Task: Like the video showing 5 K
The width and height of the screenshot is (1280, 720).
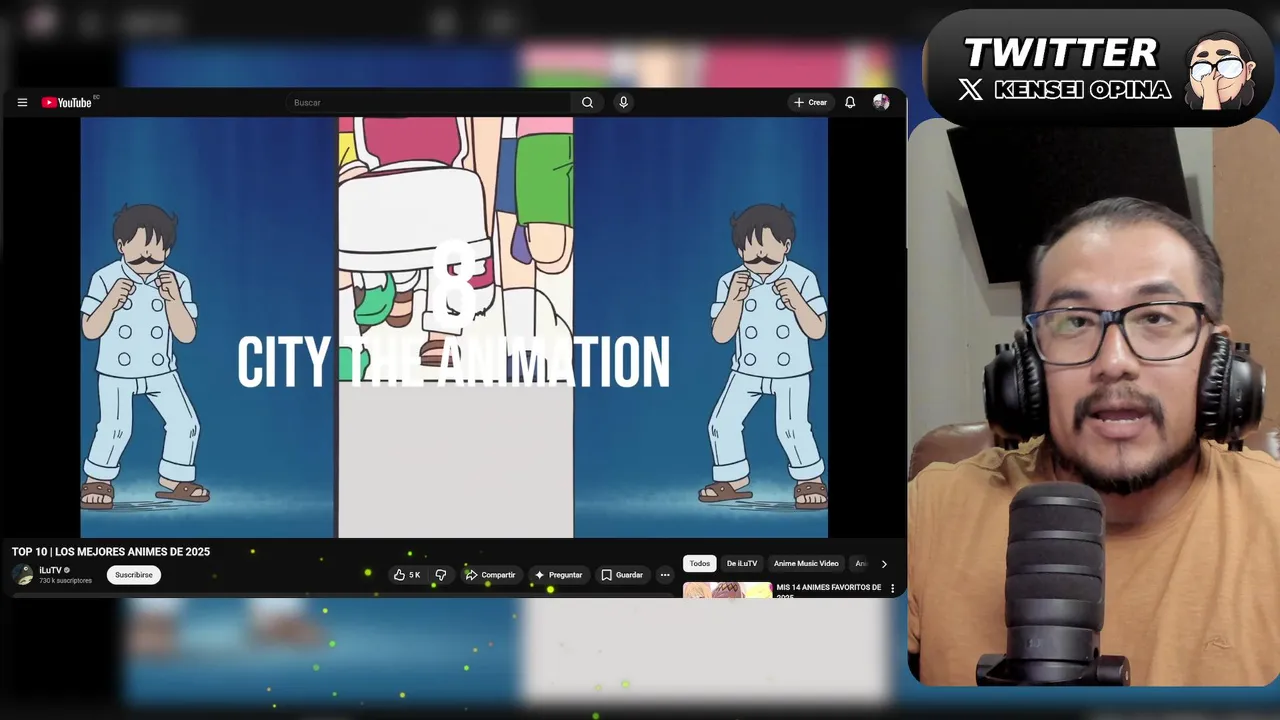Action: [407, 575]
